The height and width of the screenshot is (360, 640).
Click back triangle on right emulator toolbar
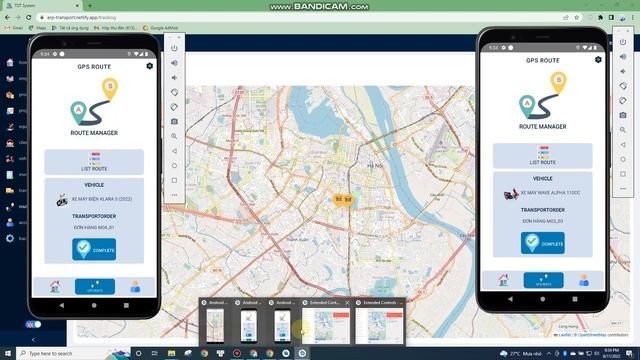[x=623, y=144]
